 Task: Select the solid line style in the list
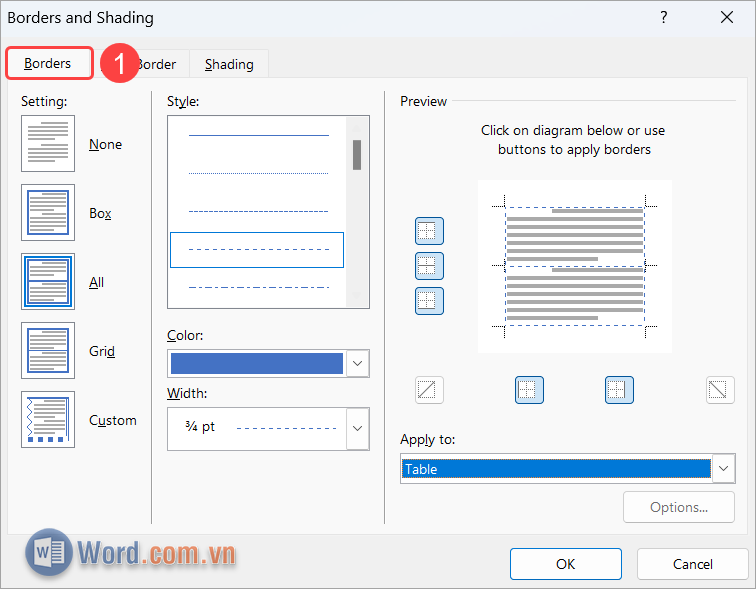point(258,134)
